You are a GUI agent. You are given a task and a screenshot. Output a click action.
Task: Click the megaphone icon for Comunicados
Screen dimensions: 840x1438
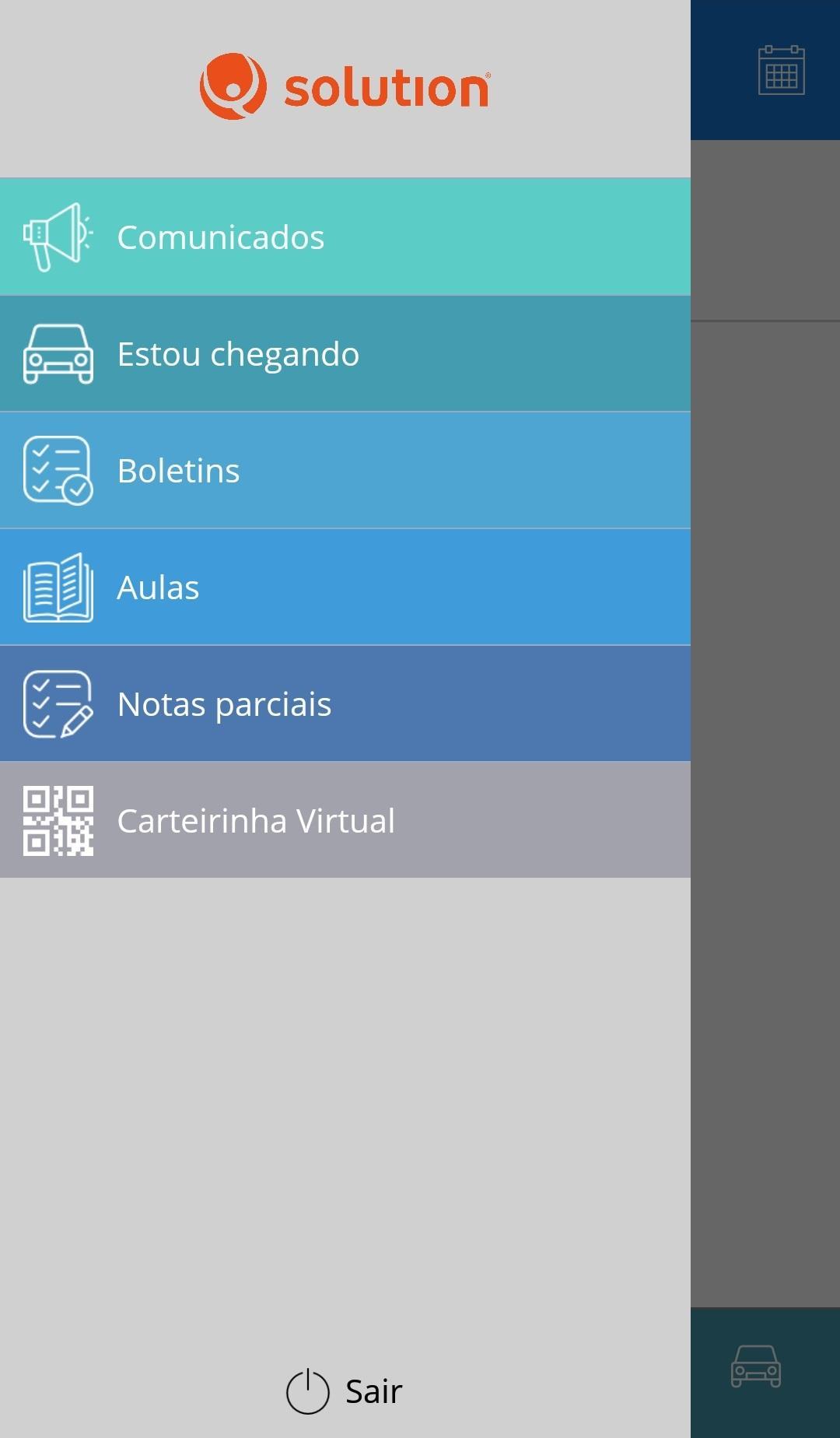click(58, 237)
